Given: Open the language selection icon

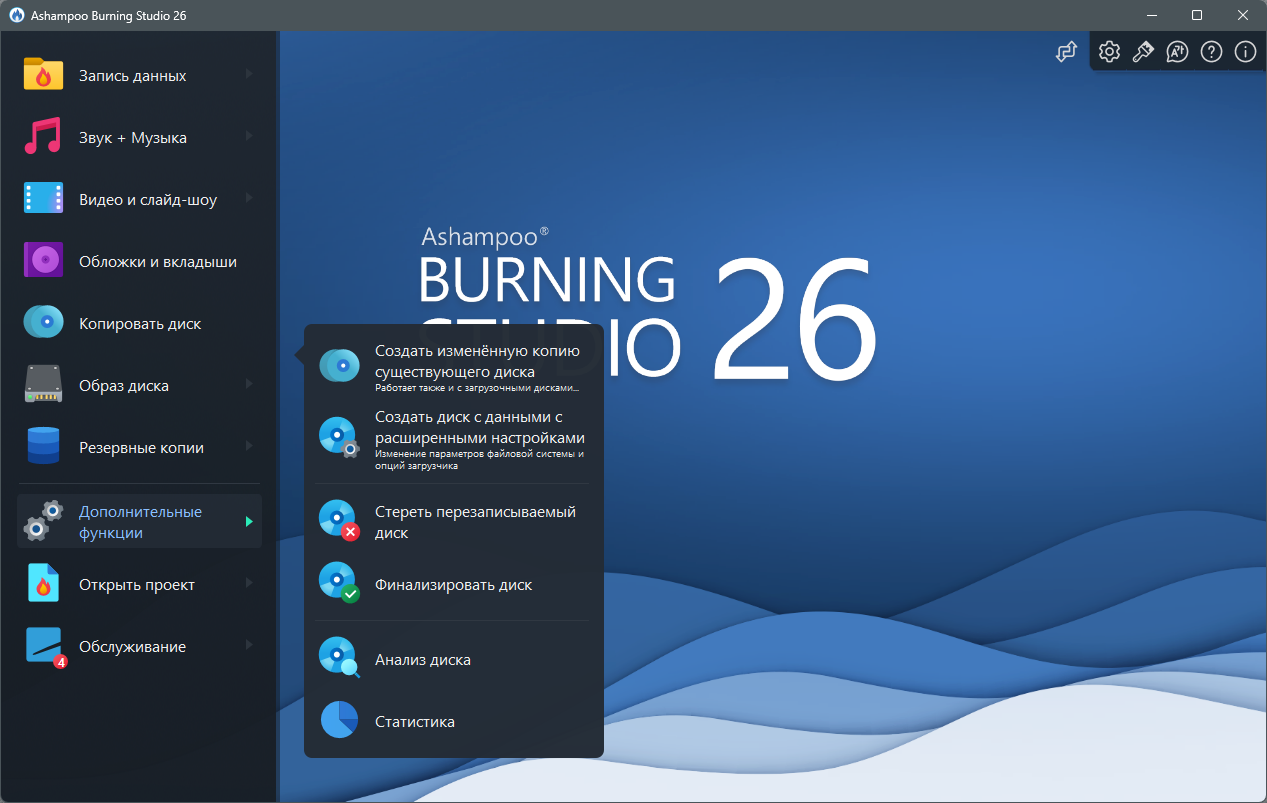Looking at the screenshot, I should [1177, 52].
